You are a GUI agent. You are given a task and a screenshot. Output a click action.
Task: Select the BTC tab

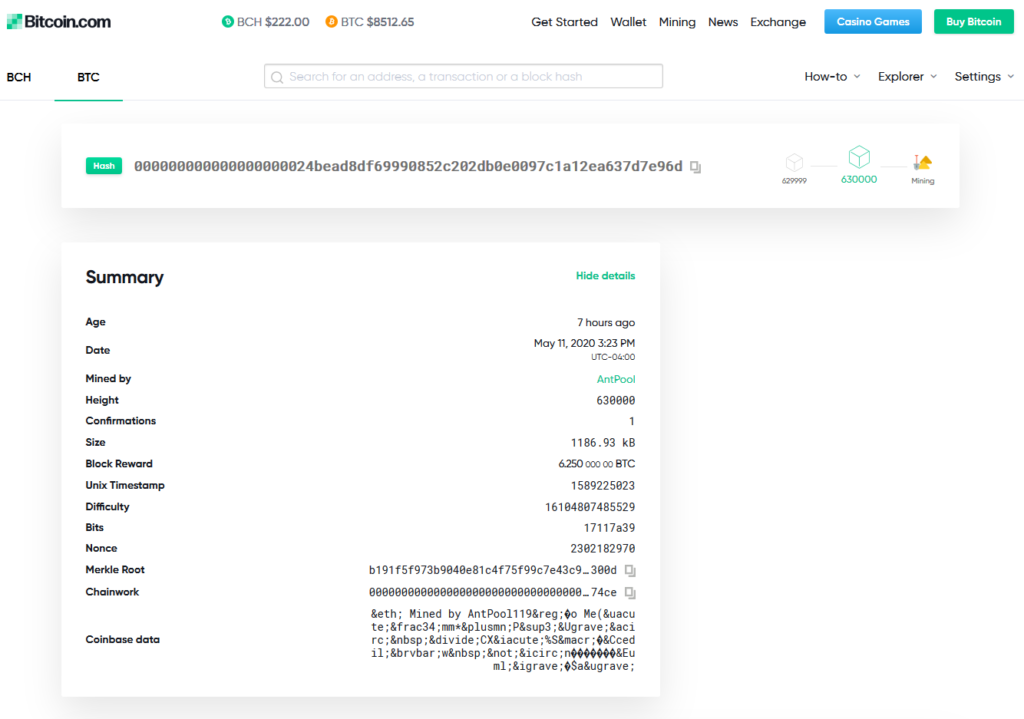pyautogui.click(x=88, y=77)
